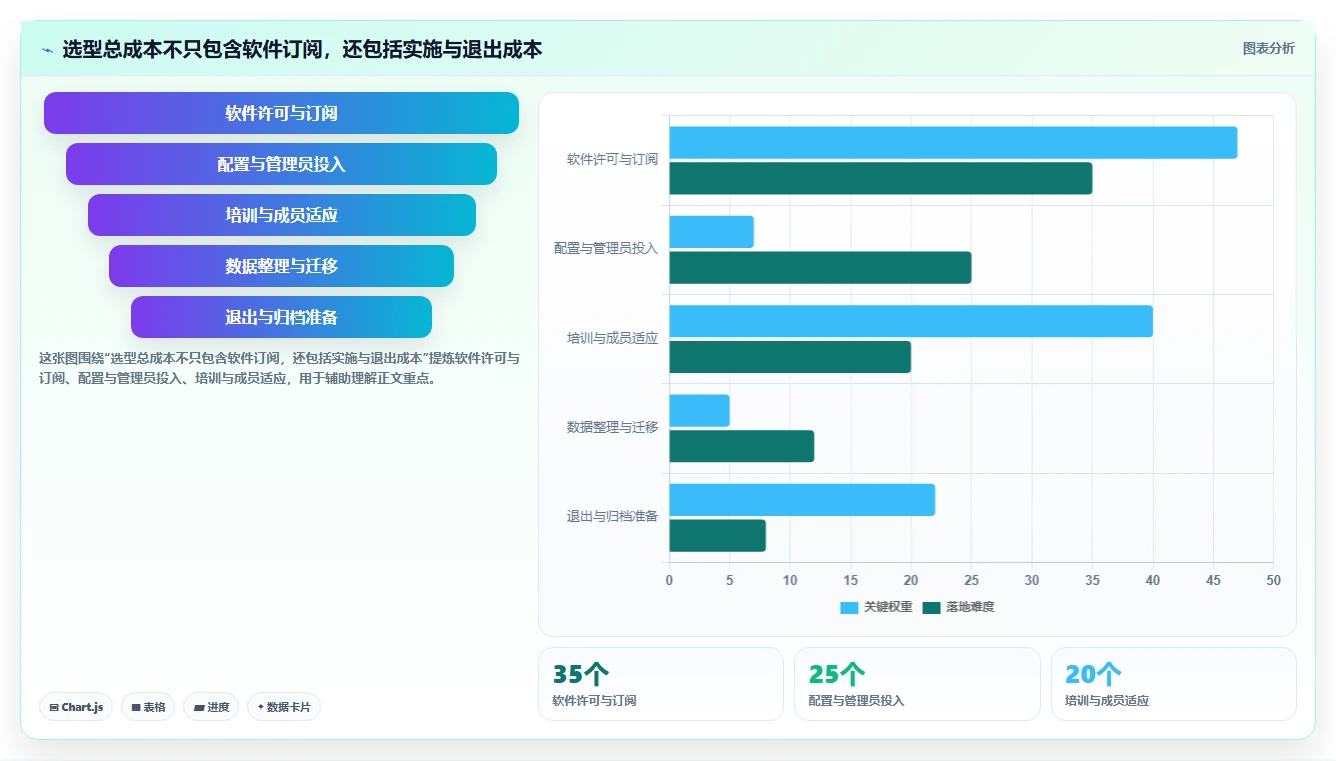
Task: Click 落地难度 bar for 退出与归档准备
Action: [717, 535]
